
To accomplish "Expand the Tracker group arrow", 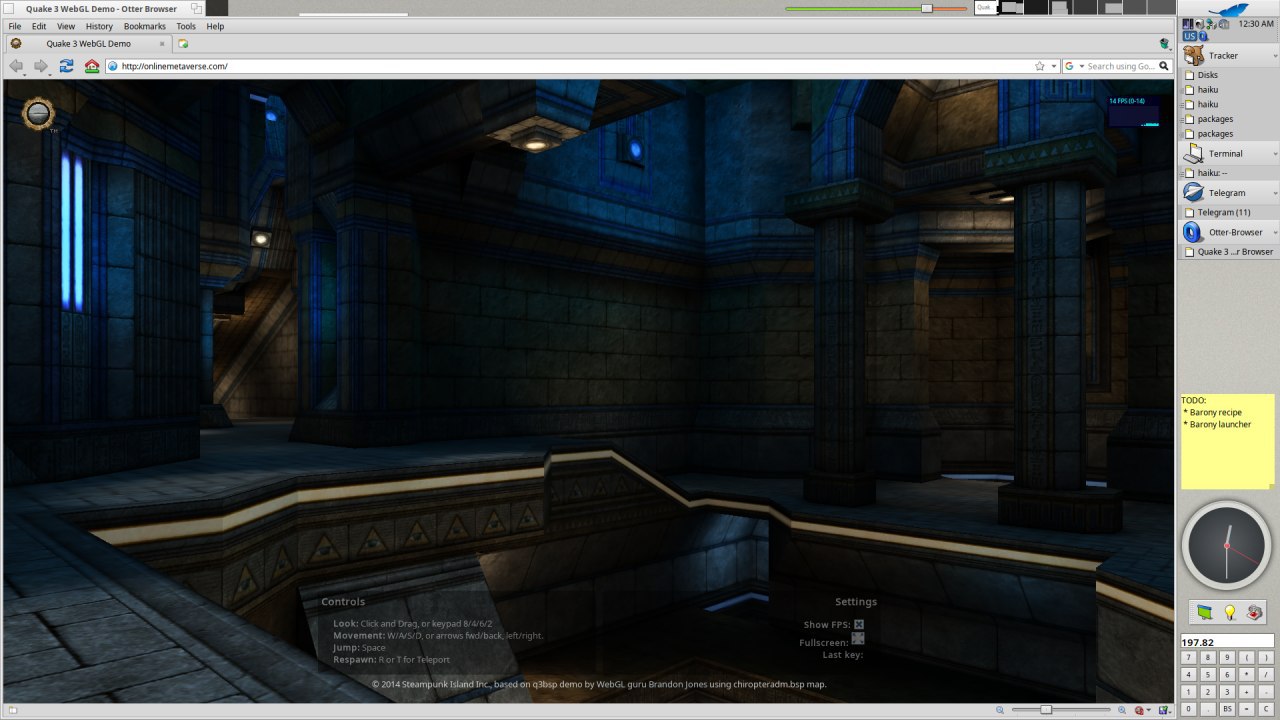I will [x=1274, y=56].
